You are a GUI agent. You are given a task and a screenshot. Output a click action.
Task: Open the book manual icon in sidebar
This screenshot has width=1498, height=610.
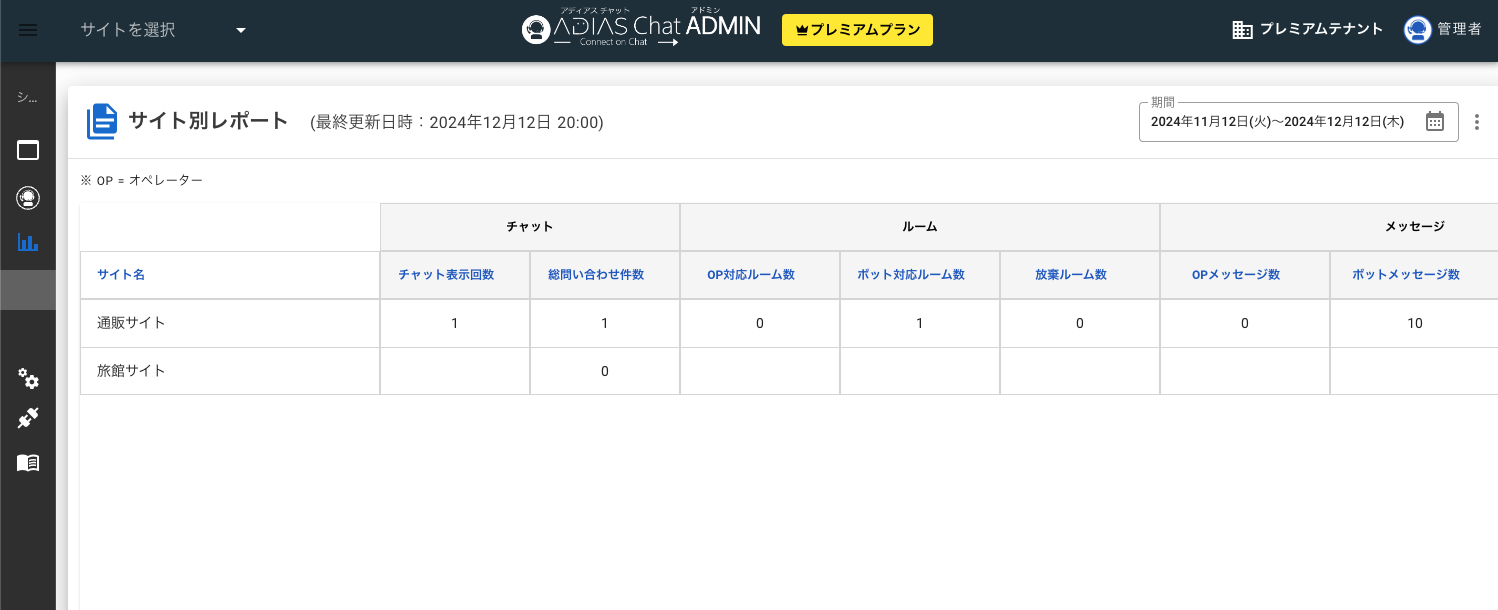pyautogui.click(x=28, y=463)
